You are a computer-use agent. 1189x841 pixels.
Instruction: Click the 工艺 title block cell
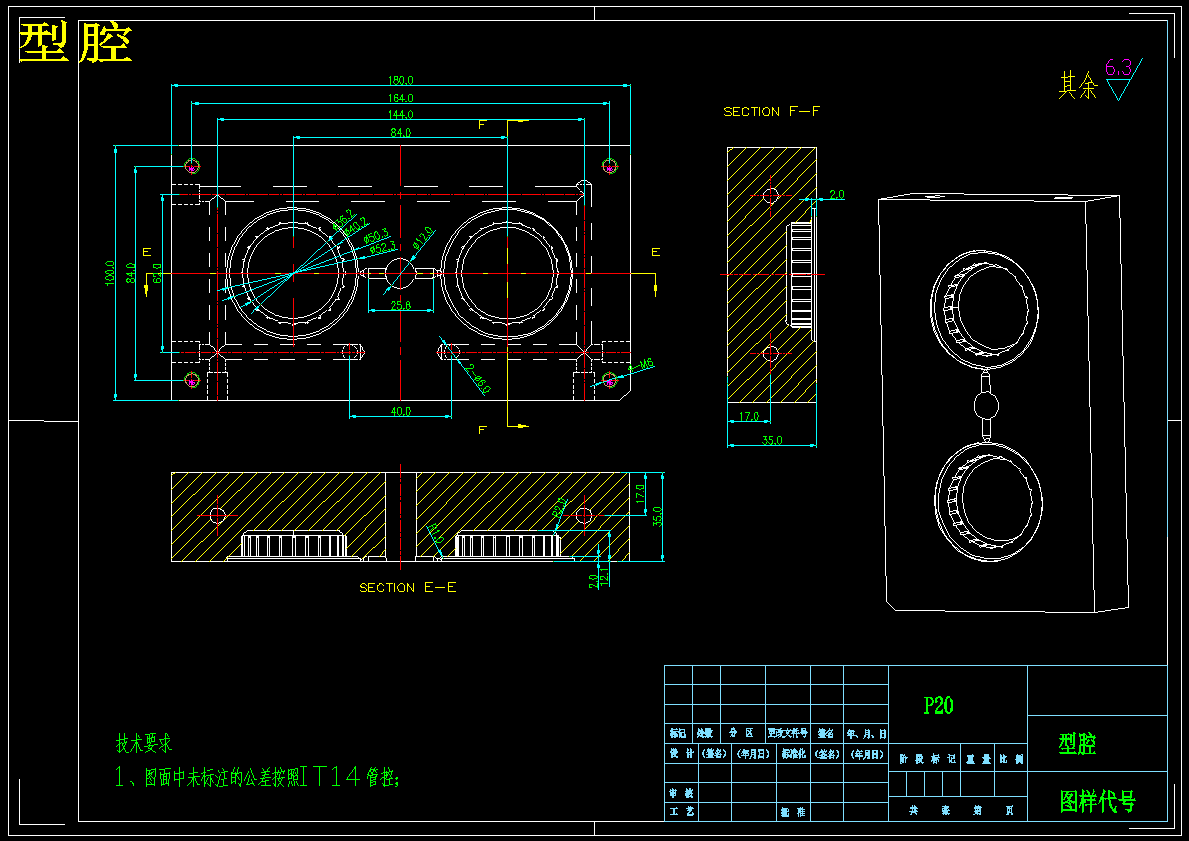click(x=680, y=811)
